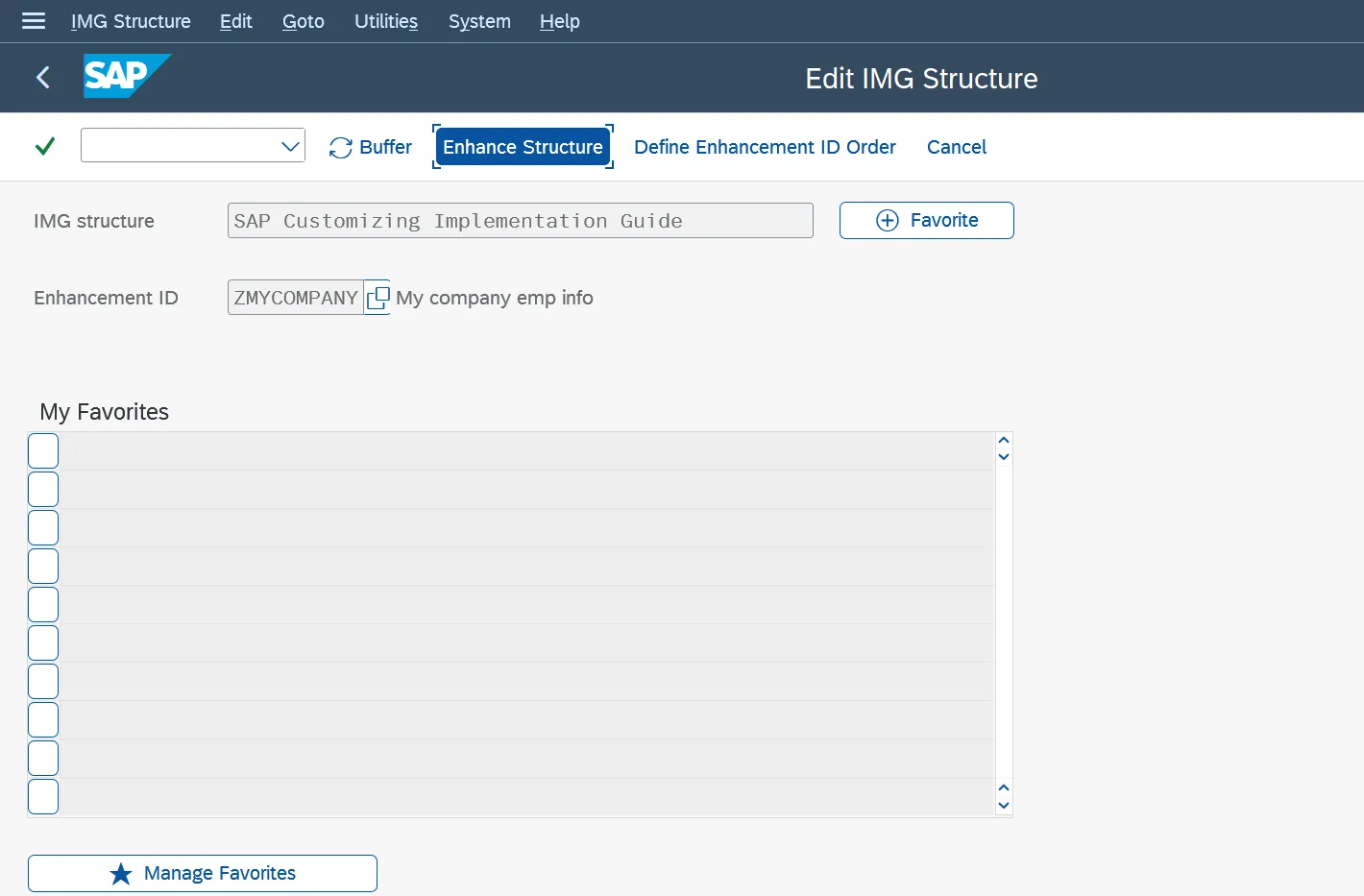Check the third favorites row checkbox
The image size is (1364, 896).
(x=42, y=527)
